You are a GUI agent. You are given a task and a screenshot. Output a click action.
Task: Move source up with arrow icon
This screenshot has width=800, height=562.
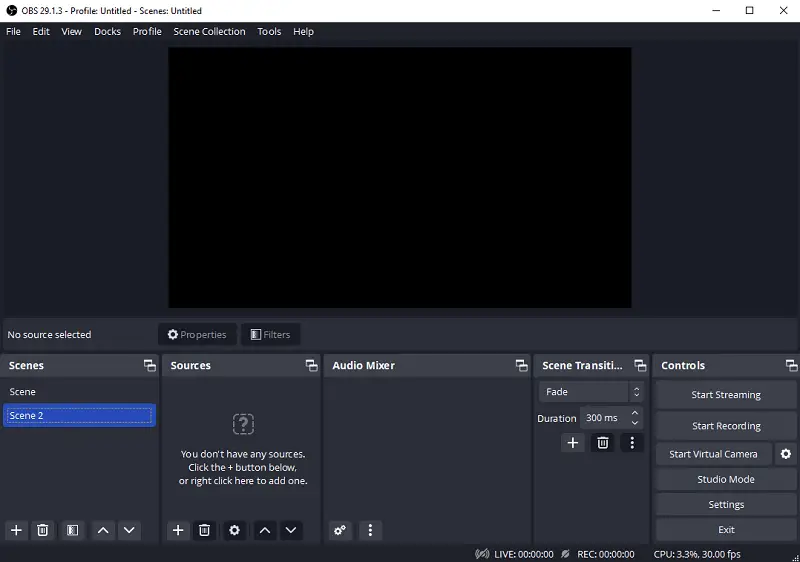click(x=265, y=530)
